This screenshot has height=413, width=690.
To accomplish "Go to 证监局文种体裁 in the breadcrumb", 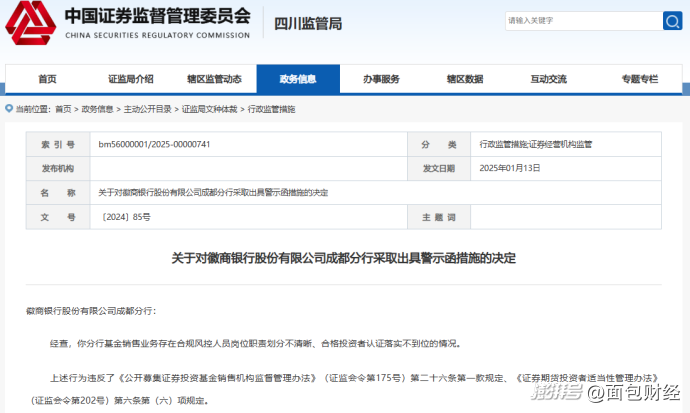I will click(209, 109).
